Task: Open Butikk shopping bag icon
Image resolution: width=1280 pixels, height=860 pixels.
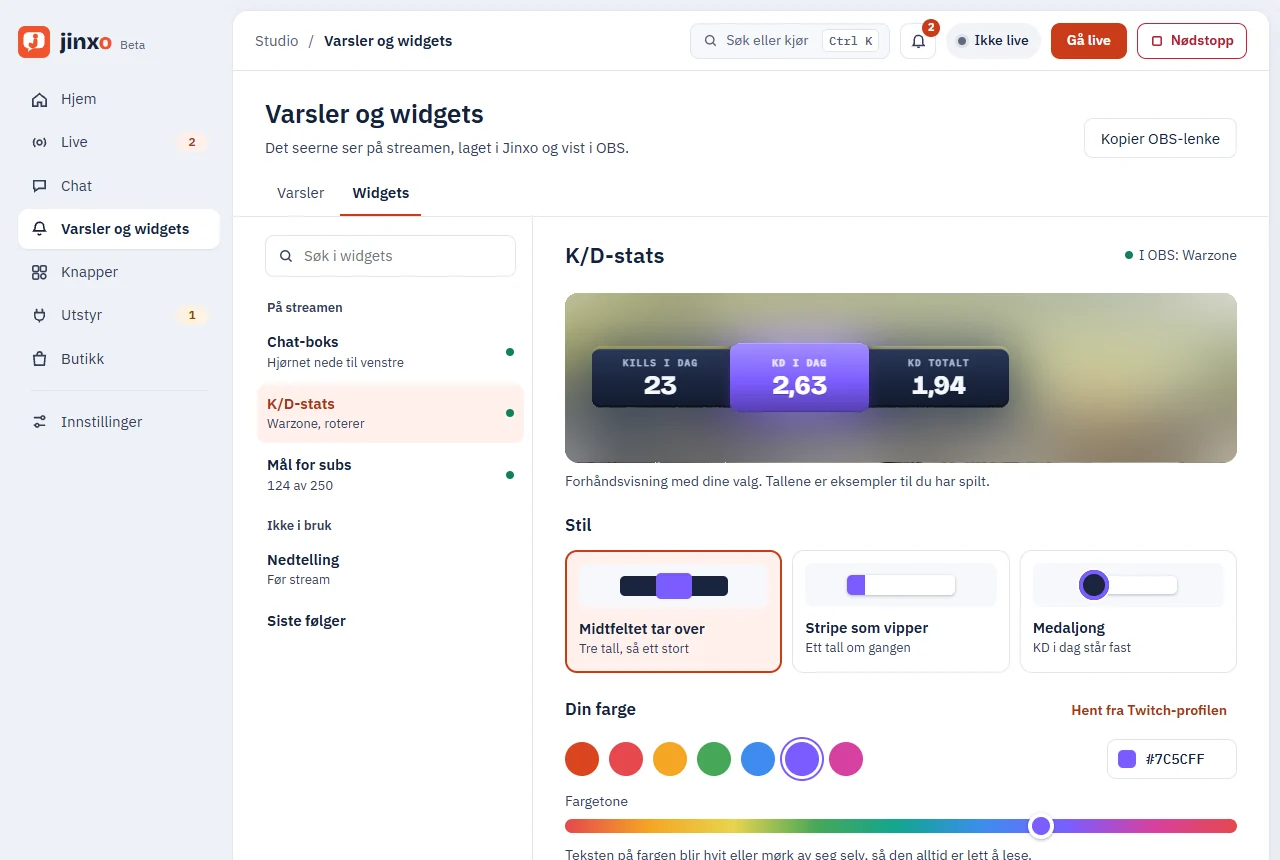Action: (x=40, y=358)
